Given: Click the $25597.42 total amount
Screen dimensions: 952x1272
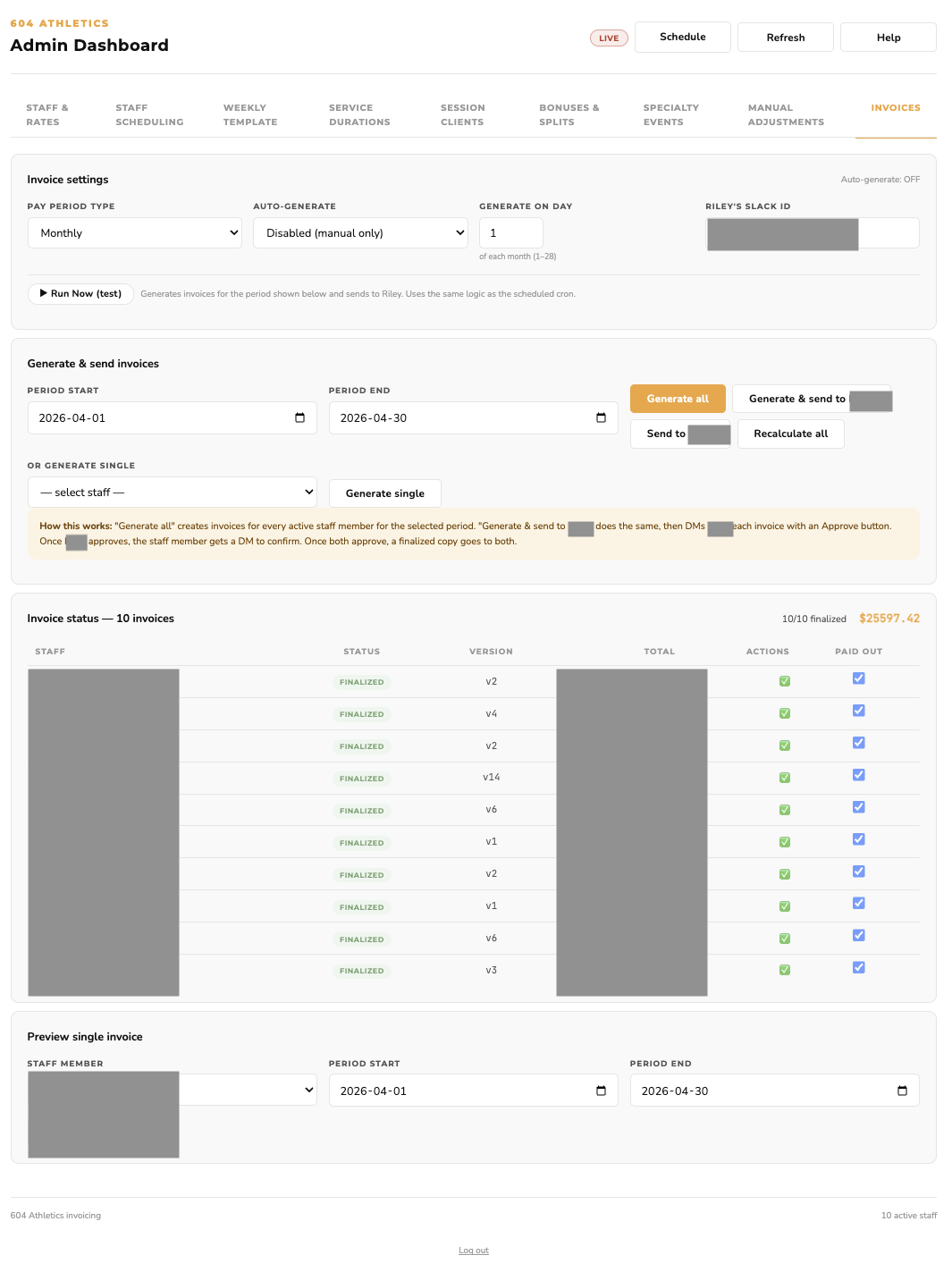Looking at the screenshot, I should (889, 619).
